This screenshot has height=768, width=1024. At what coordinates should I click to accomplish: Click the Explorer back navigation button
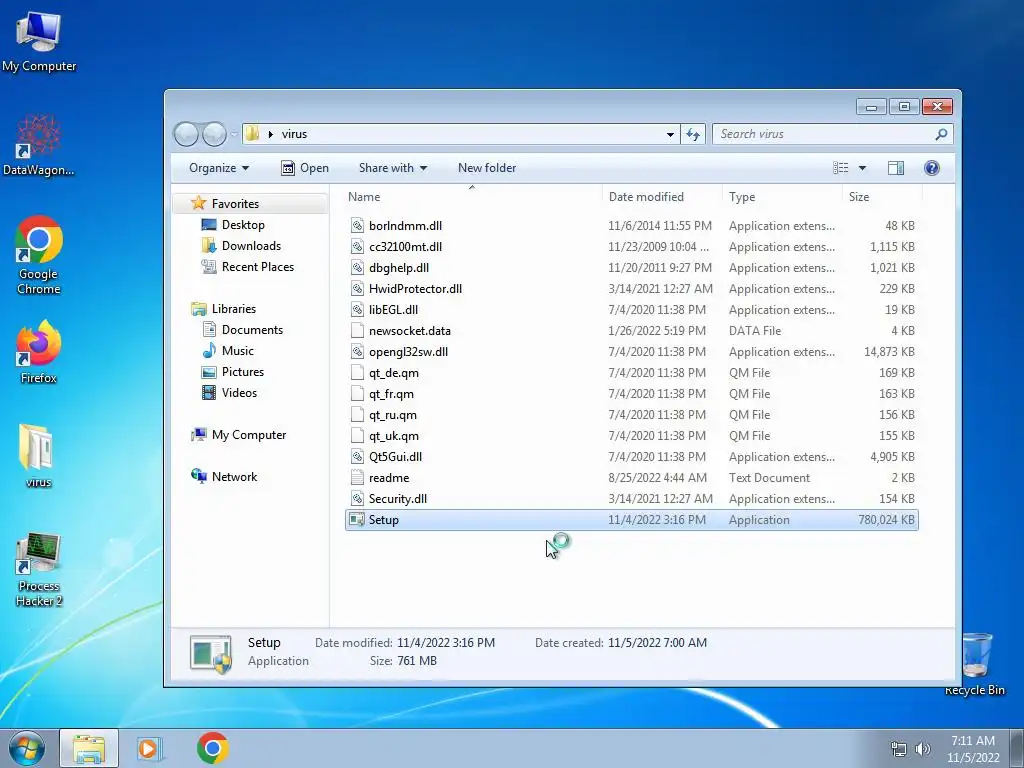pos(186,134)
